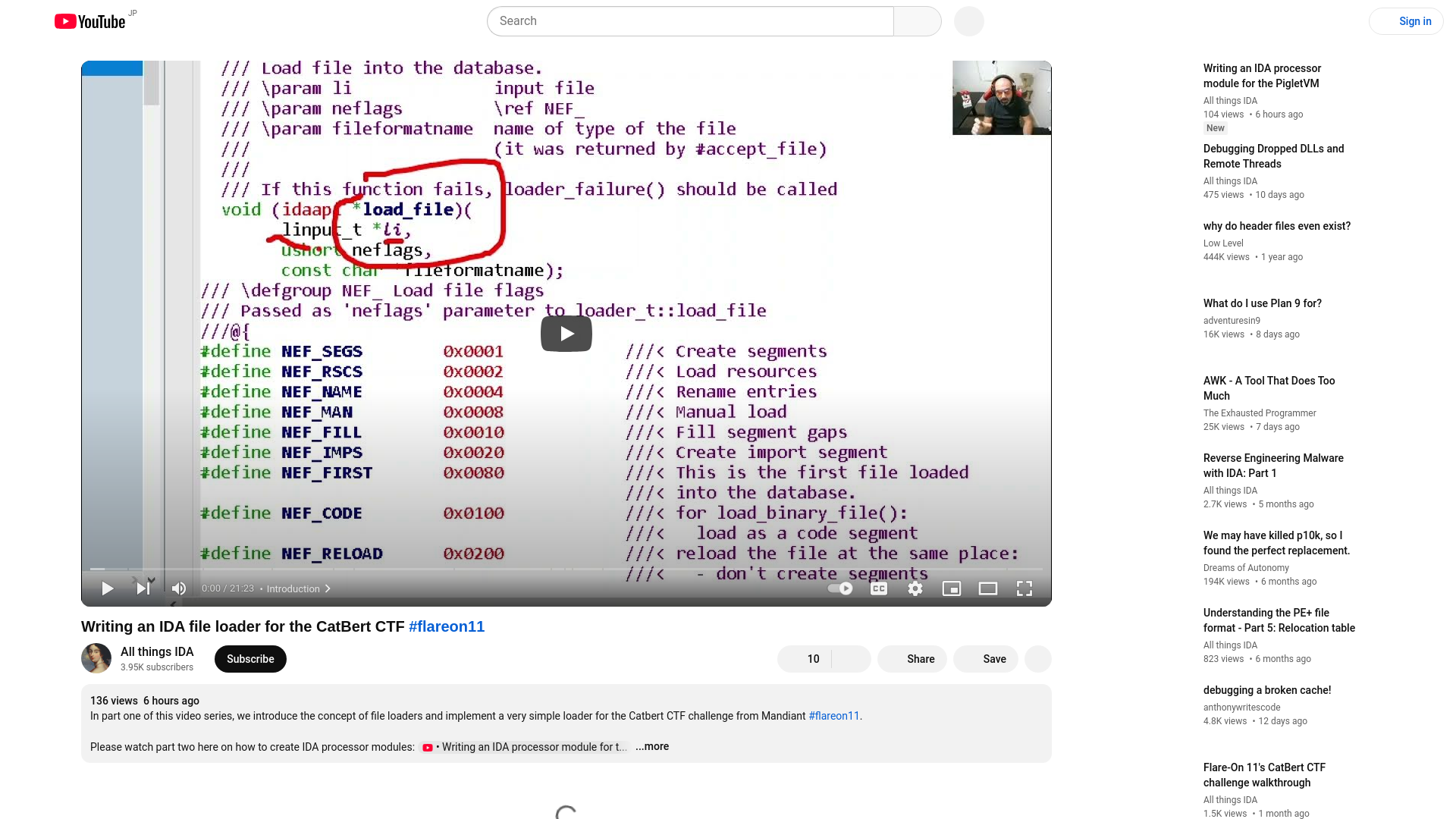Watch 'AWK - A Tool That Does Too Much'
Viewport: 1456px width, 819px height.
(x=1269, y=388)
